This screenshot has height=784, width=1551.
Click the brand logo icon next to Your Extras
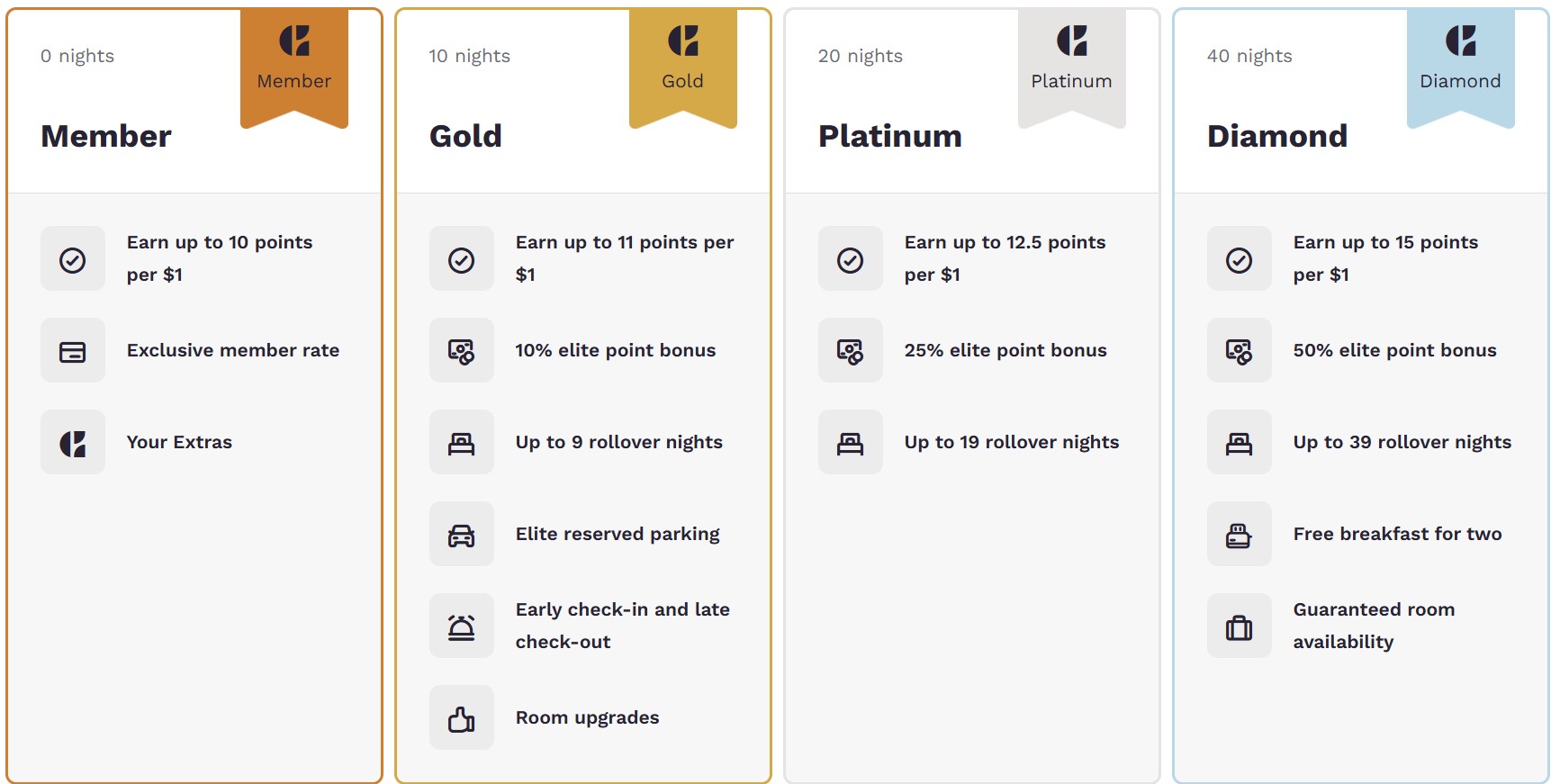72,442
